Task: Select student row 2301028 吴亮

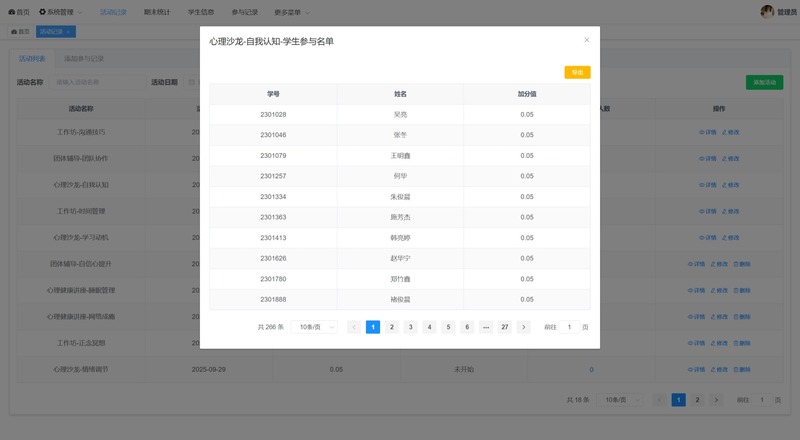Action: point(399,114)
